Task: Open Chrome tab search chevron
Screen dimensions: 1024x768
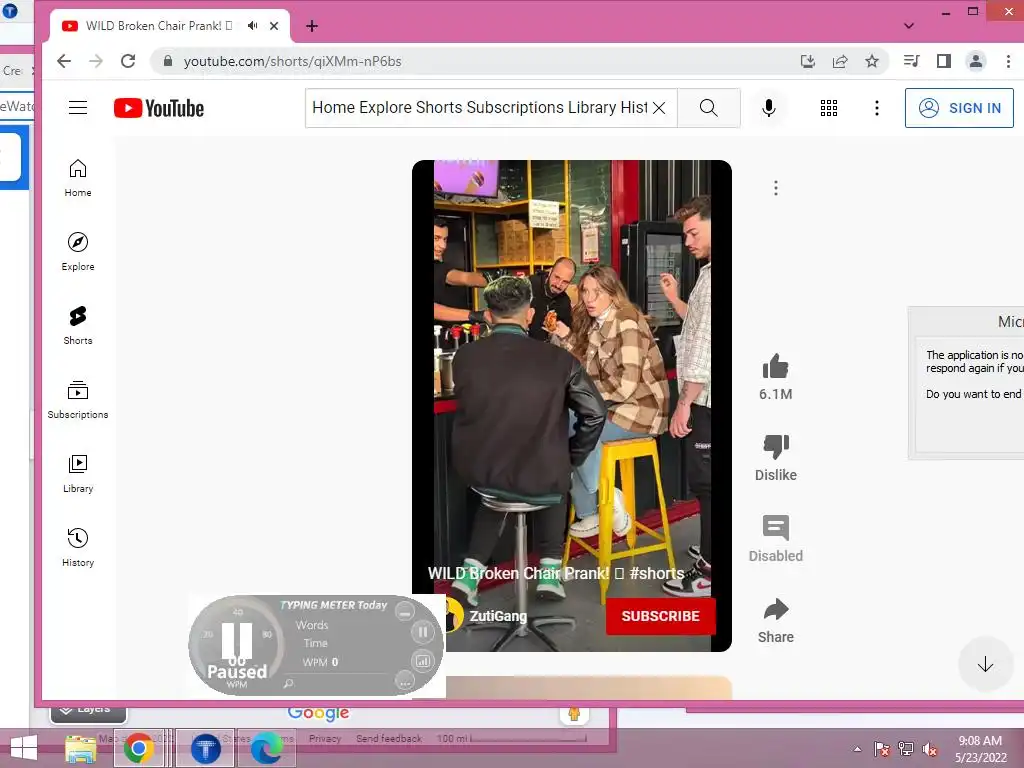Action: coord(908,26)
